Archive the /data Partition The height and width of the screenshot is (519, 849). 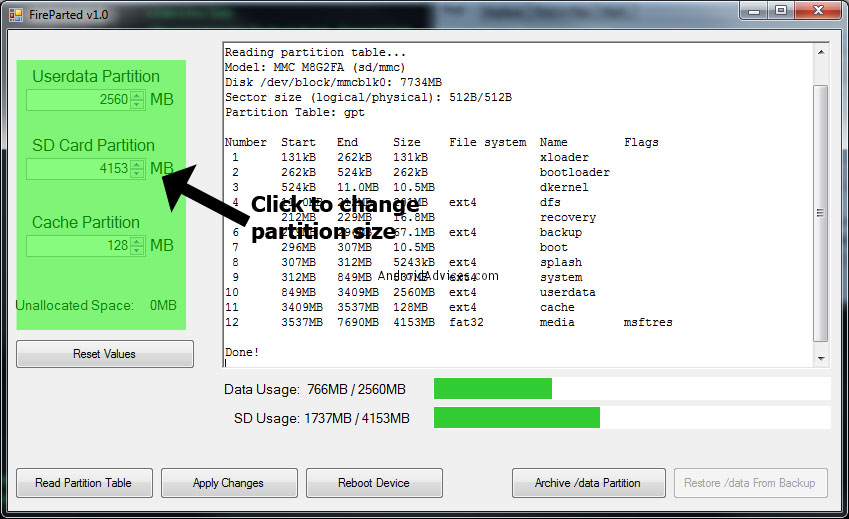click(588, 483)
